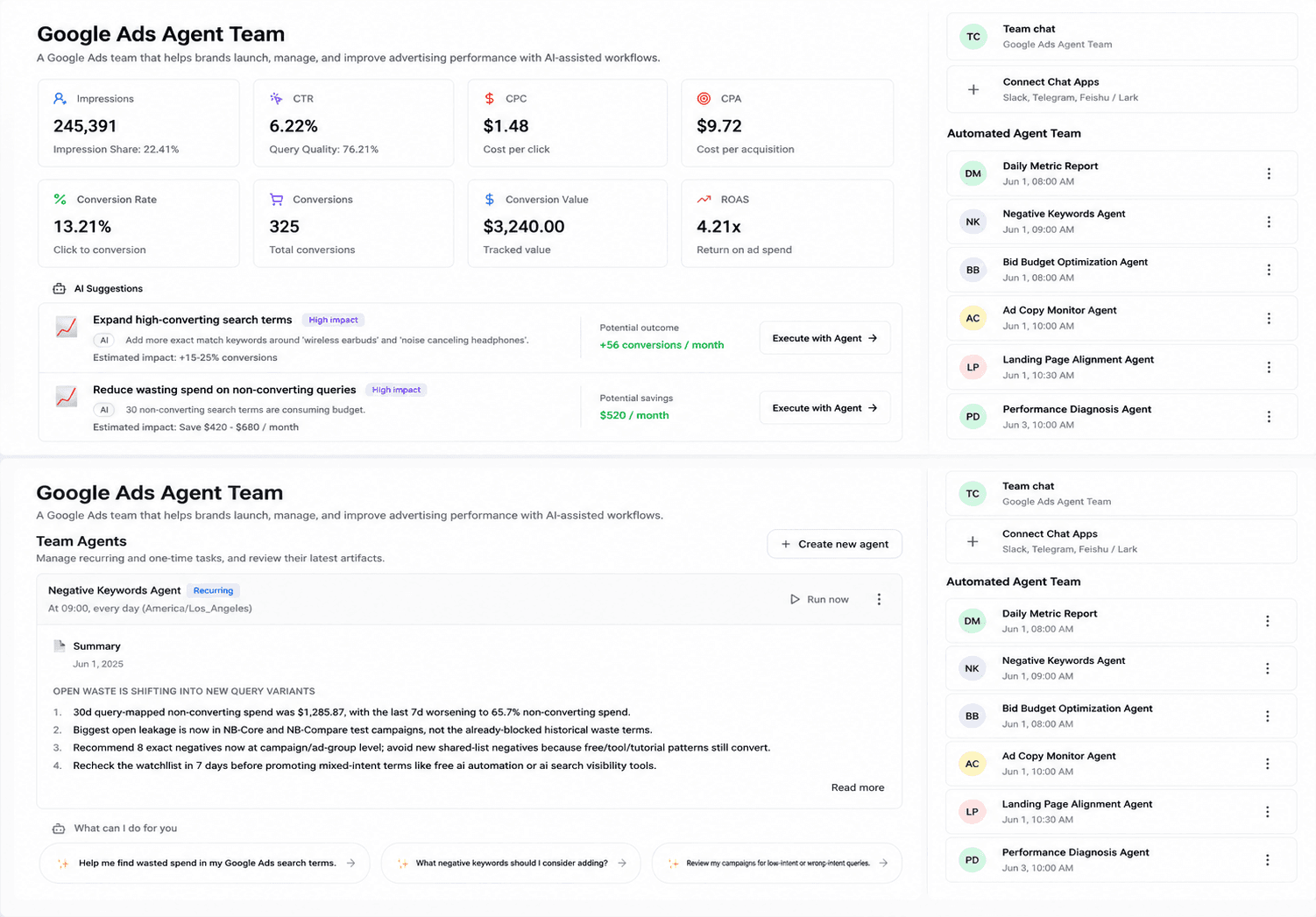This screenshot has width=1316, height=917.
Task: Open Landing Page Alignment three-dot menu, upper sidebar
Action: pyautogui.click(x=1269, y=367)
